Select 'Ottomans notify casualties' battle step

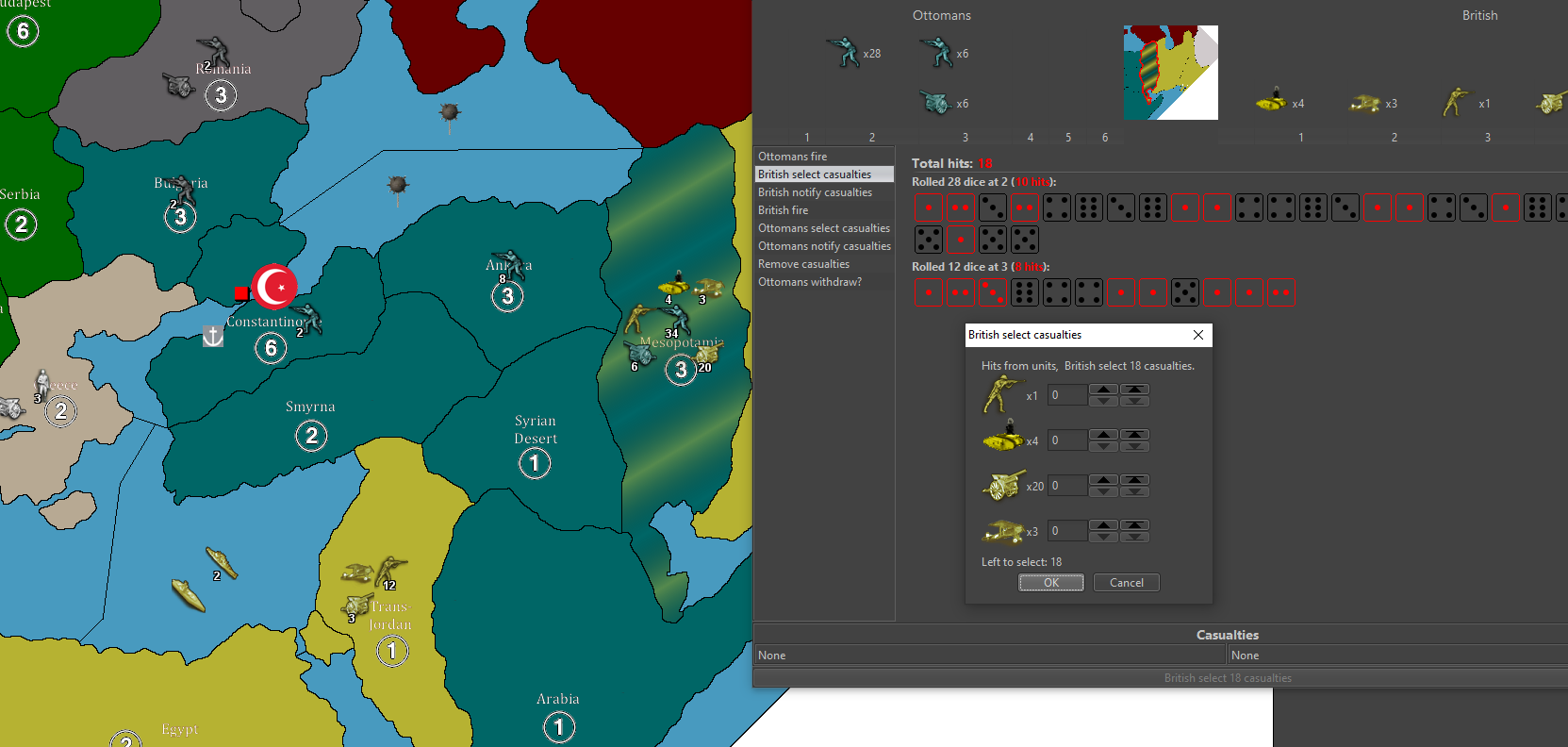825,246
